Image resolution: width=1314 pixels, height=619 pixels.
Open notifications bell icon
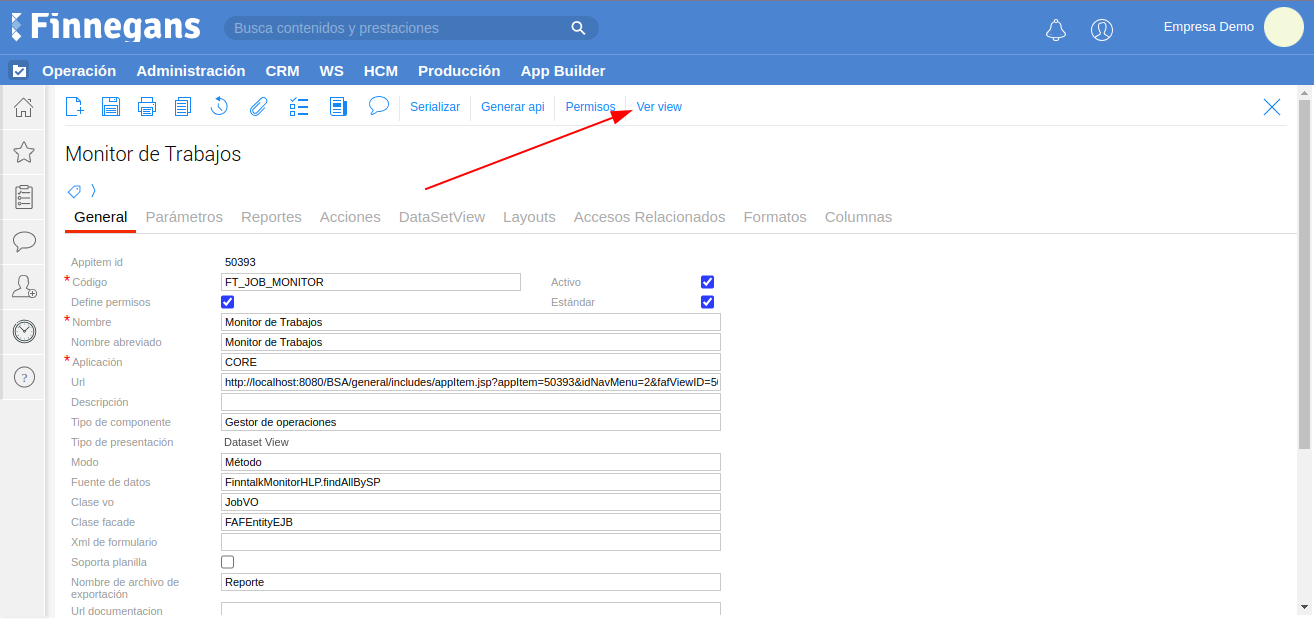1056,30
